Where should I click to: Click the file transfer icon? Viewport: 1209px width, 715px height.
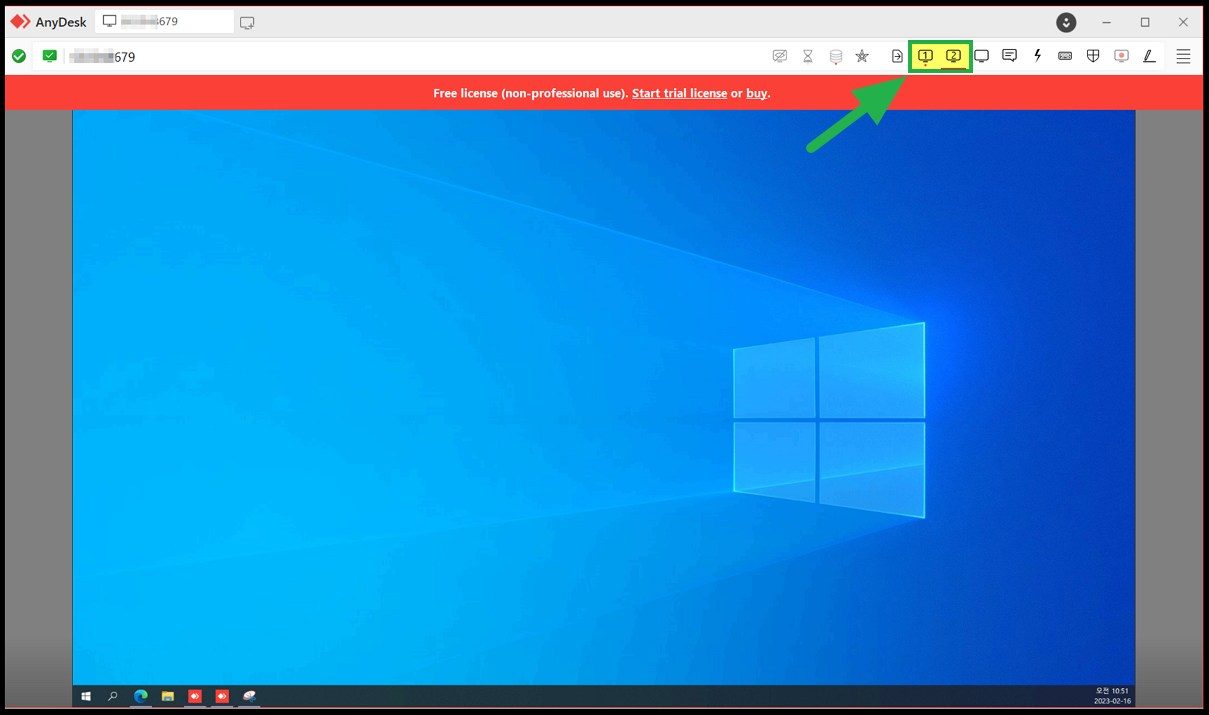897,57
